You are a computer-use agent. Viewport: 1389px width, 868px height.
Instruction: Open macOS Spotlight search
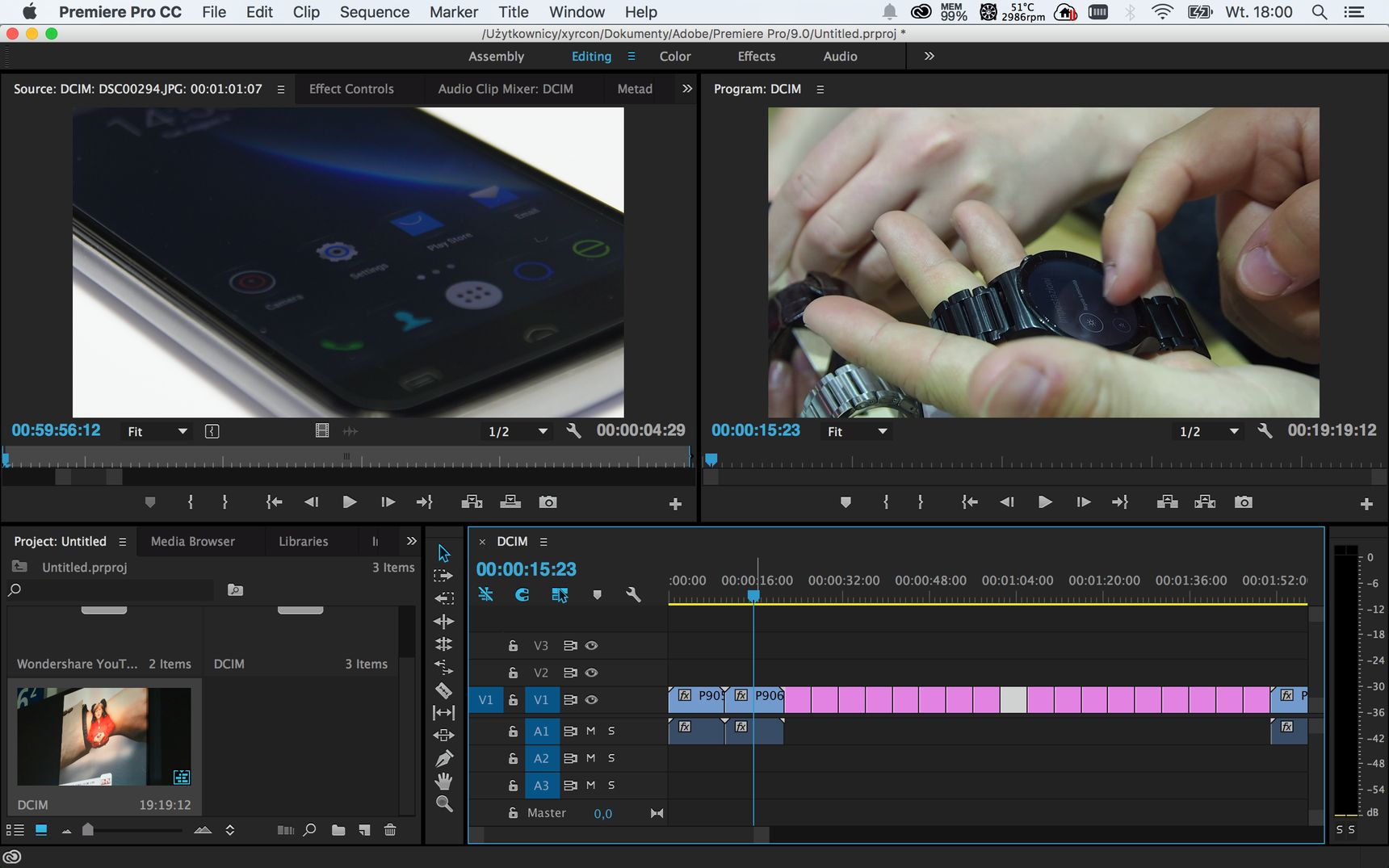tap(1320, 12)
